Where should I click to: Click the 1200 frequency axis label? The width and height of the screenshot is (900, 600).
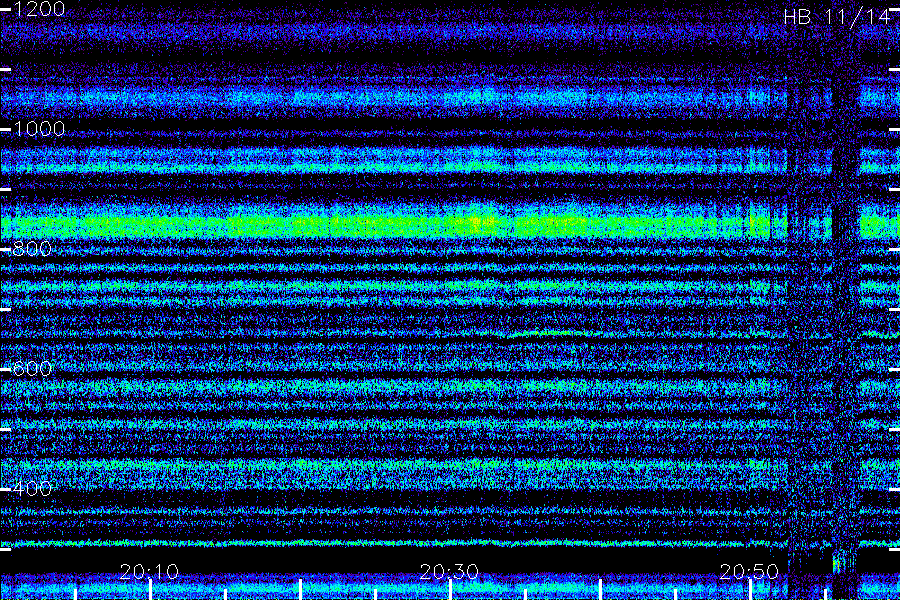[x=38, y=9]
